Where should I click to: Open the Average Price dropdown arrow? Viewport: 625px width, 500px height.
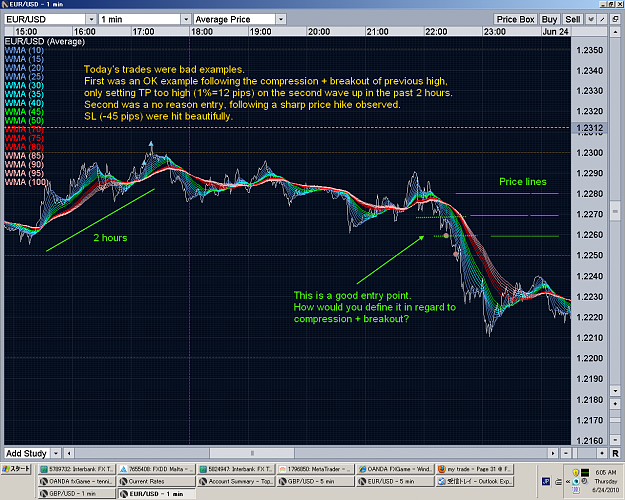(x=281, y=19)
